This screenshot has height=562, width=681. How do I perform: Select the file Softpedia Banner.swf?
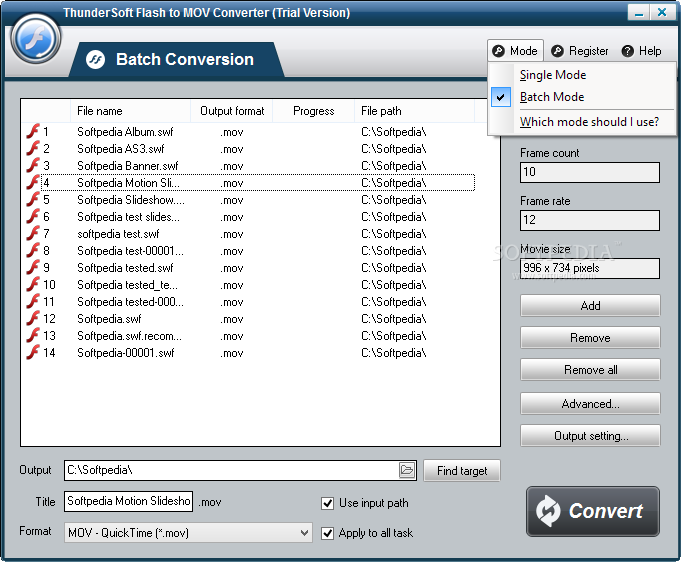(x=128, y=165)
